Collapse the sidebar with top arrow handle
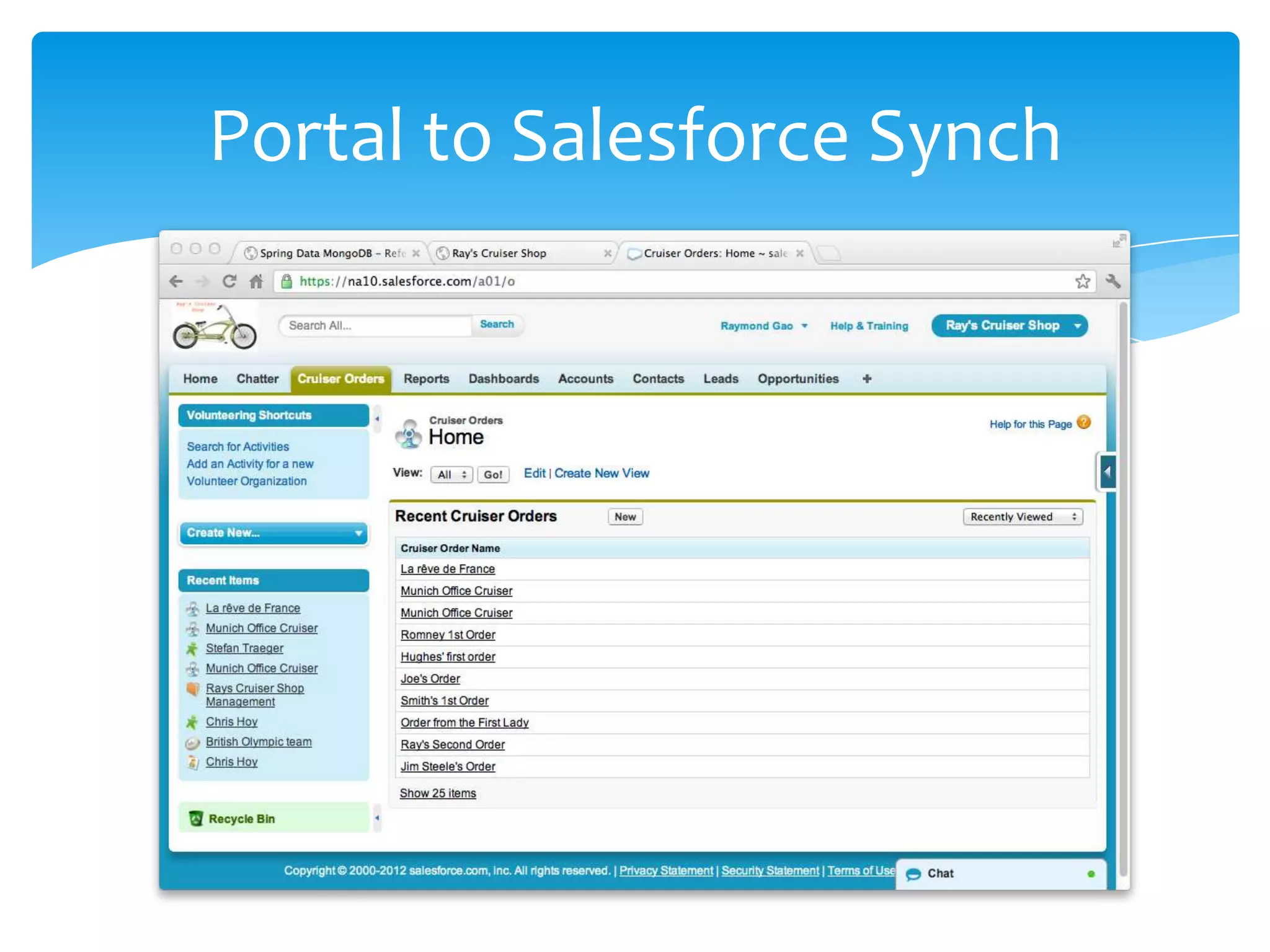The width and height of the screenshot is (1270, 952). [376, 419]
